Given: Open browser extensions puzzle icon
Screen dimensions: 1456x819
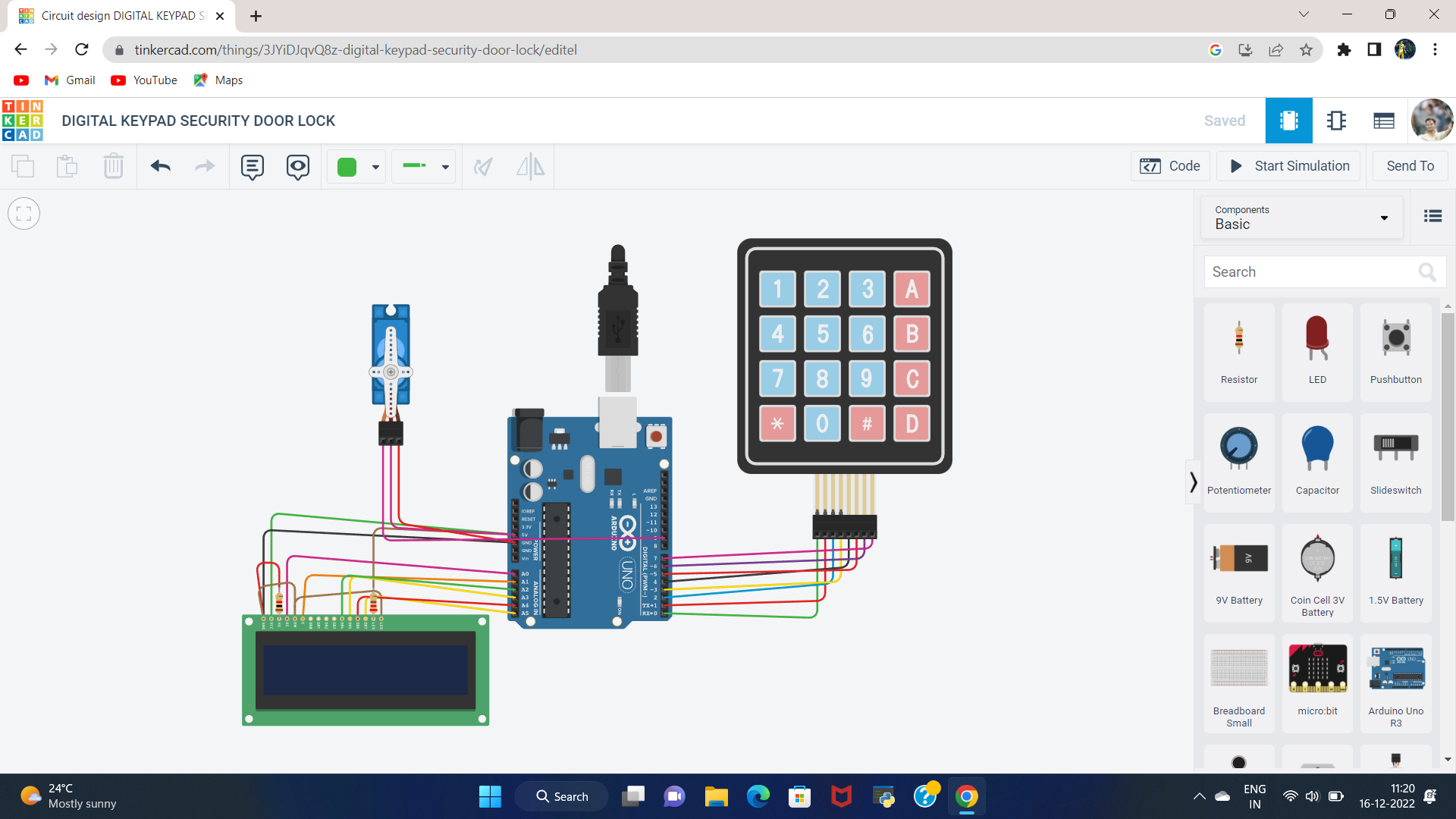Looking at the screenshot, I should pyautogui.click(x=1344, y=50).
